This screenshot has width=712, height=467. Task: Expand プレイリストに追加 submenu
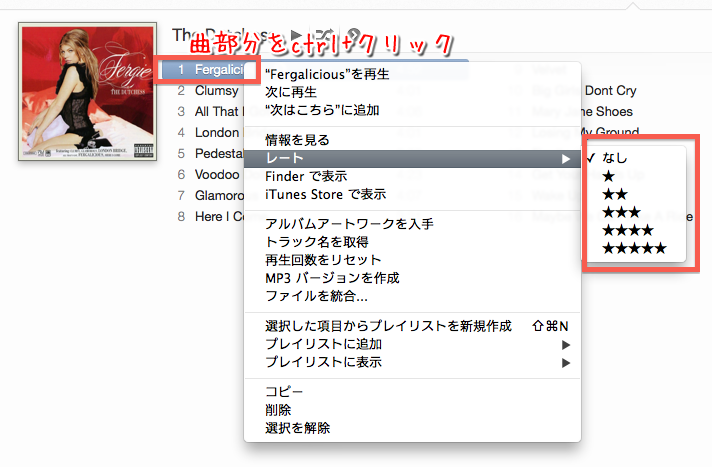(412, 344)
